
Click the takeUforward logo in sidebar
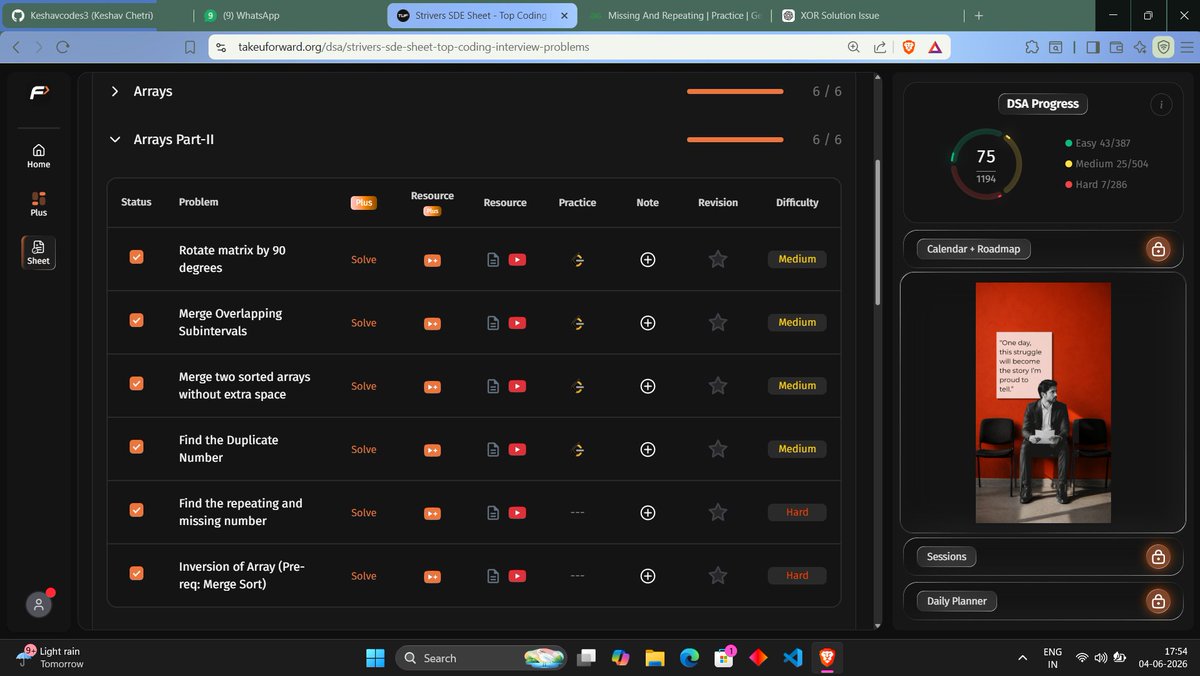pos(39,92)
